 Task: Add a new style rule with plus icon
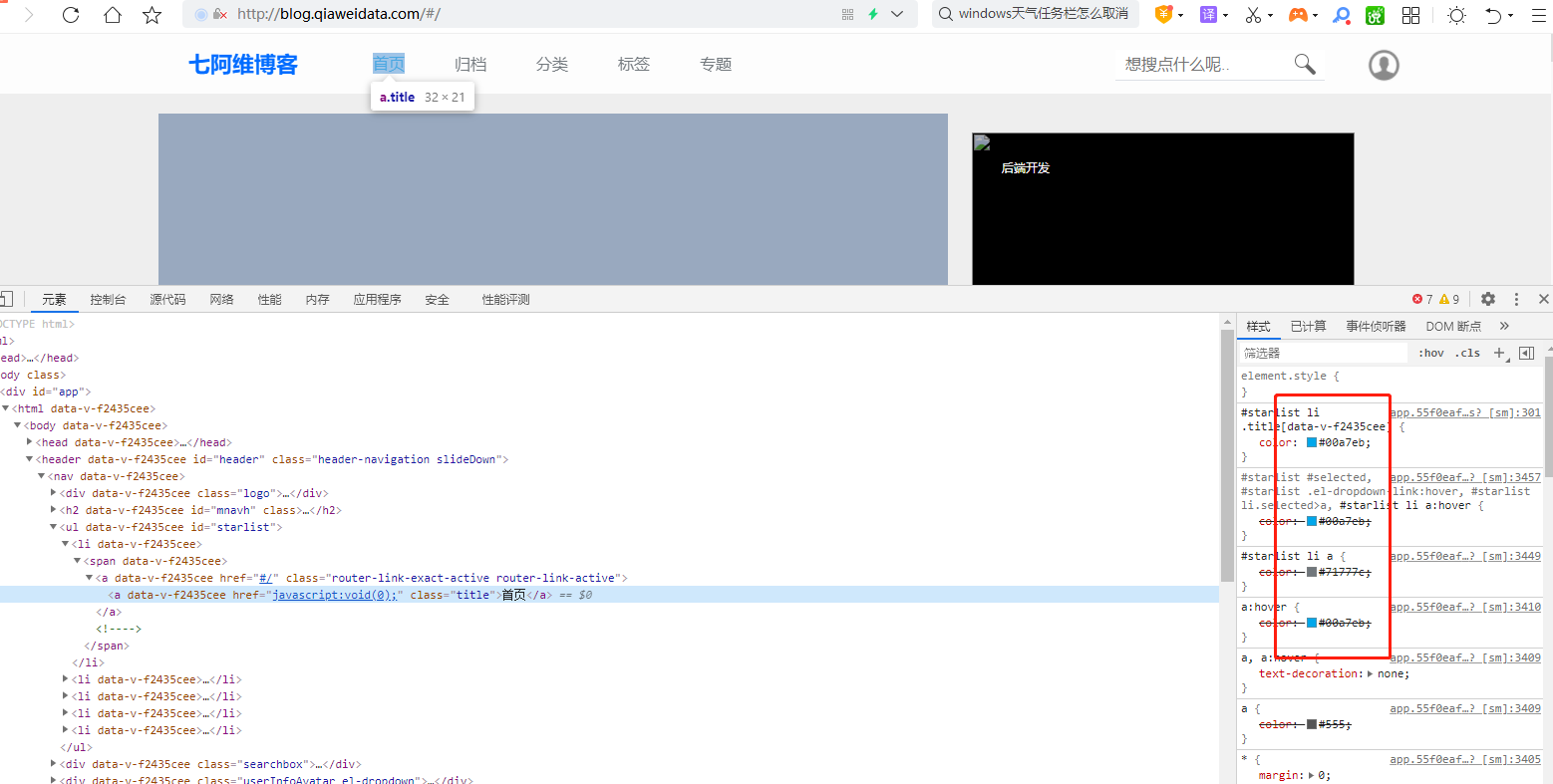[1499, 353]
